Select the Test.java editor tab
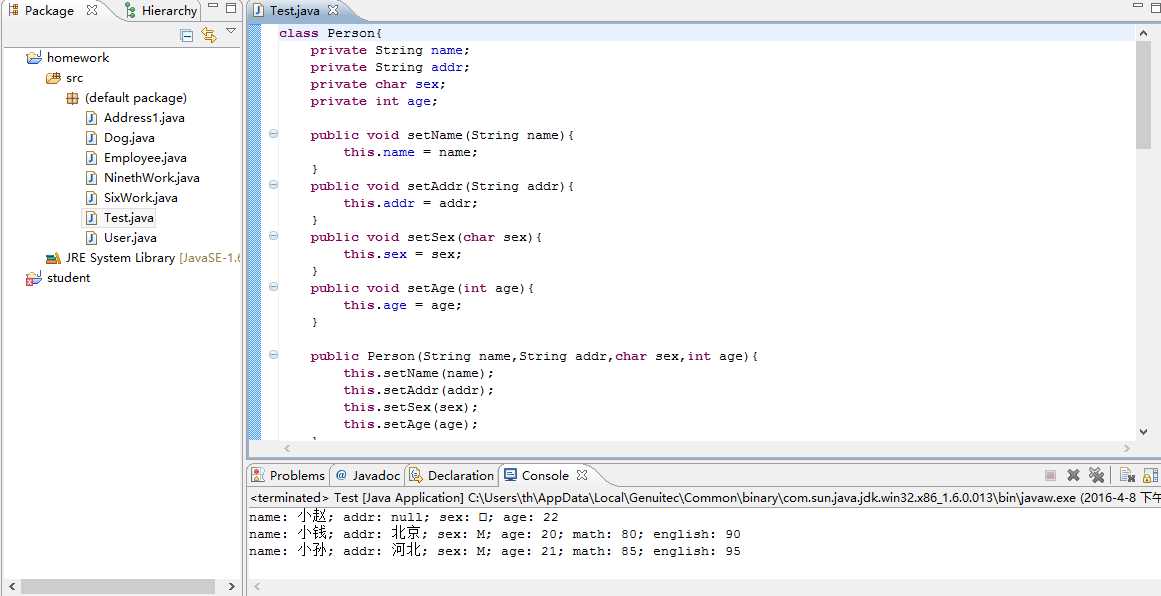 click(x=294, y=10)
